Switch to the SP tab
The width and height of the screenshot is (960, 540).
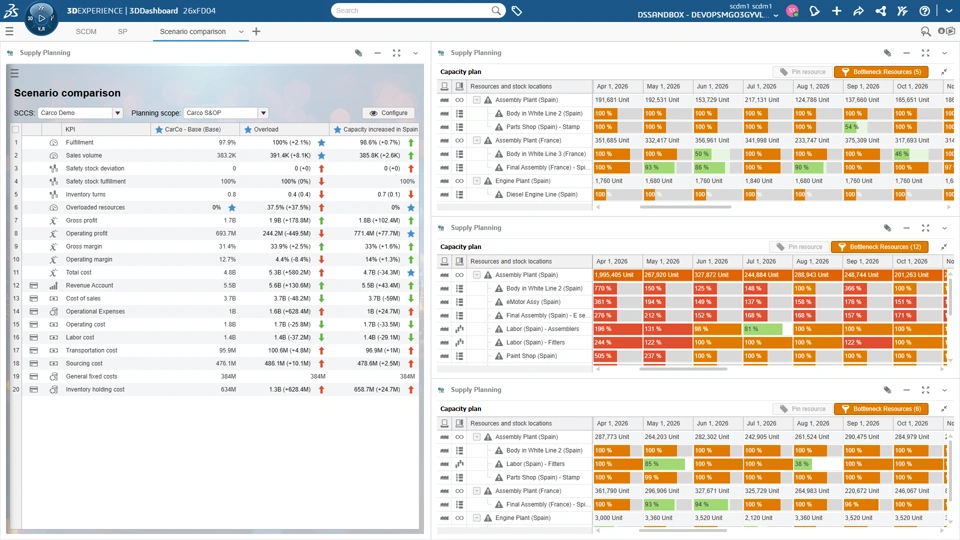coord(122,31)
